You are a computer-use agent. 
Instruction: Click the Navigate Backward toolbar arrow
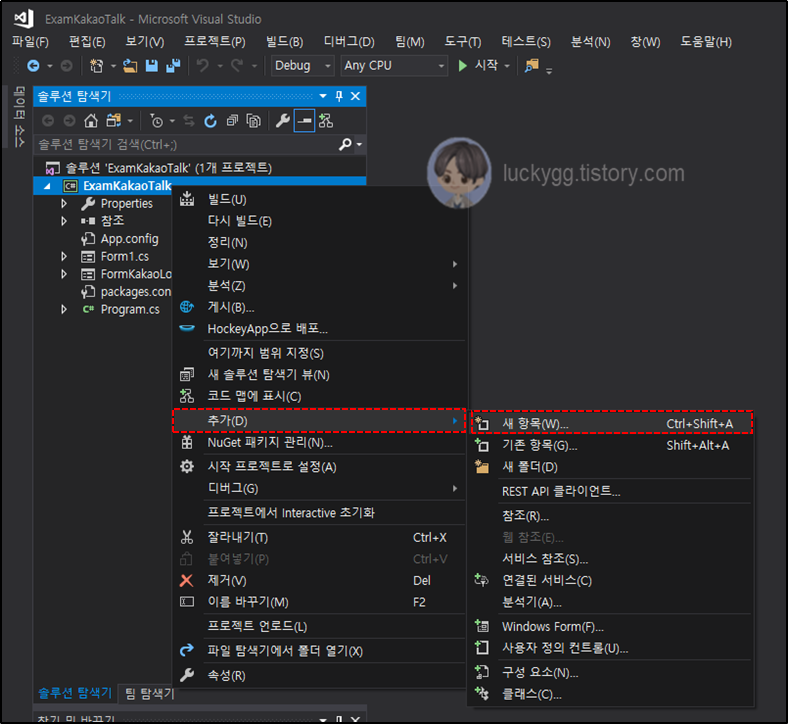(33, 66)
